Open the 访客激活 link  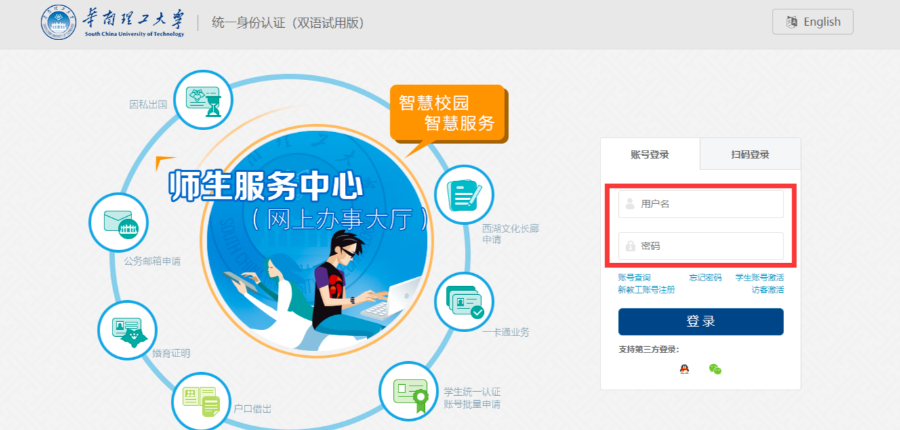[768, 290]
